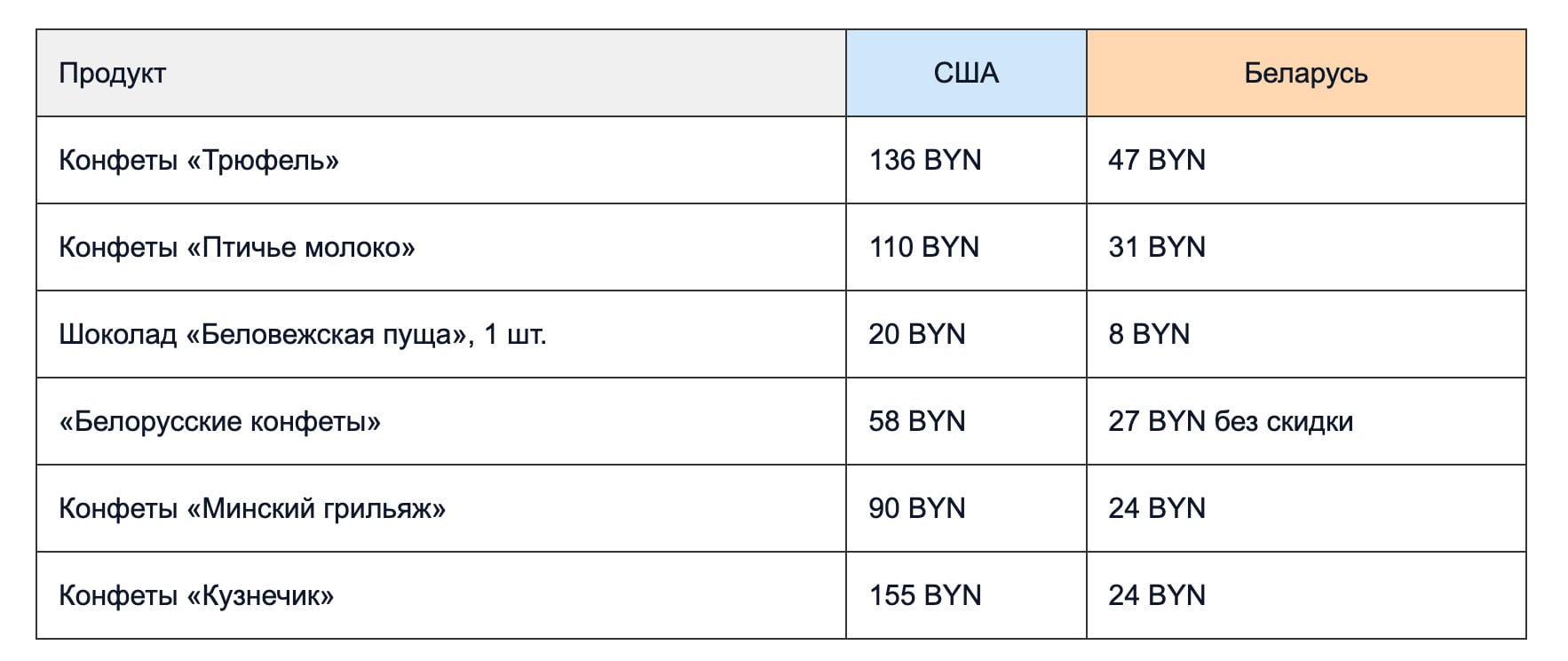Click the '8 BYN' price cell
This screenshot has height=661, width=1568.
tap(1149, 334)
